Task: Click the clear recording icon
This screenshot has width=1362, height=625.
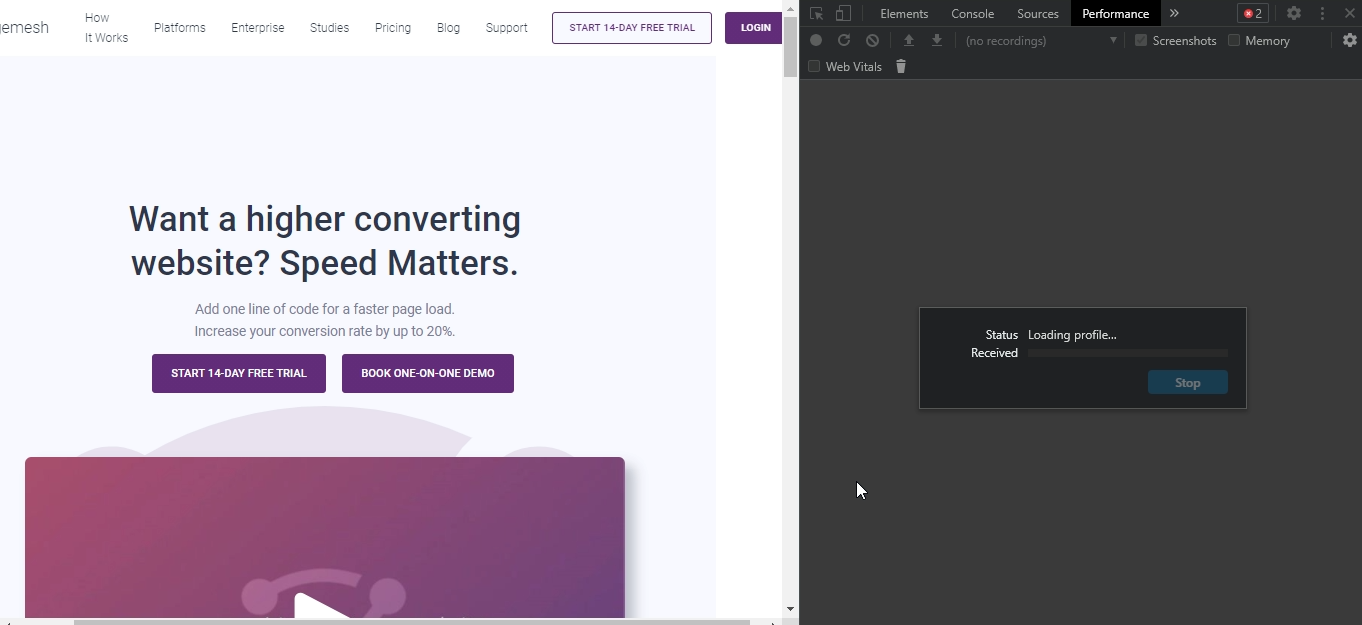Action: [x=872, y=40]
